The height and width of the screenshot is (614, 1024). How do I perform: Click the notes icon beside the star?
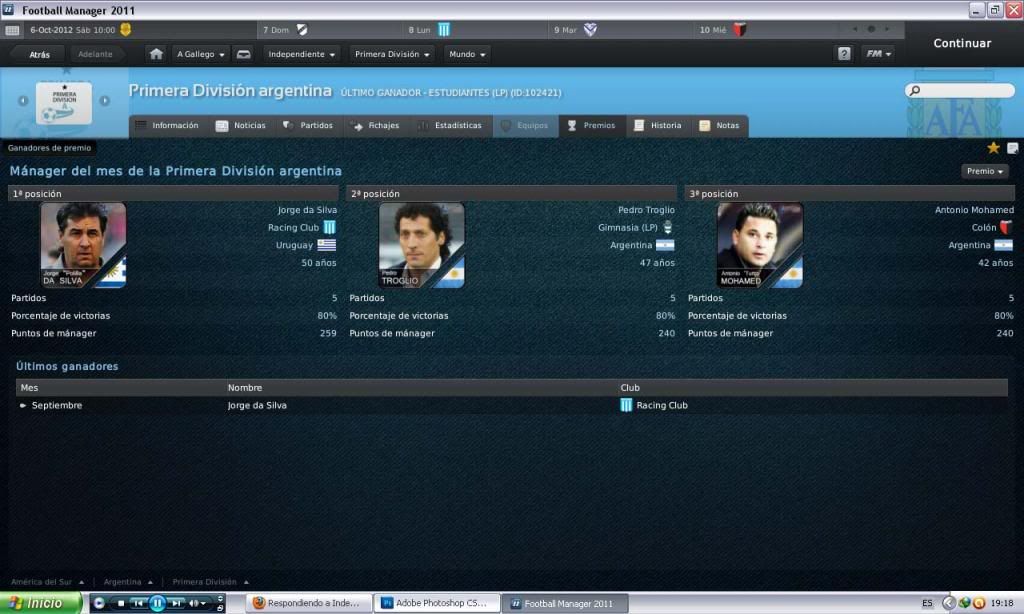point(1012,148)
